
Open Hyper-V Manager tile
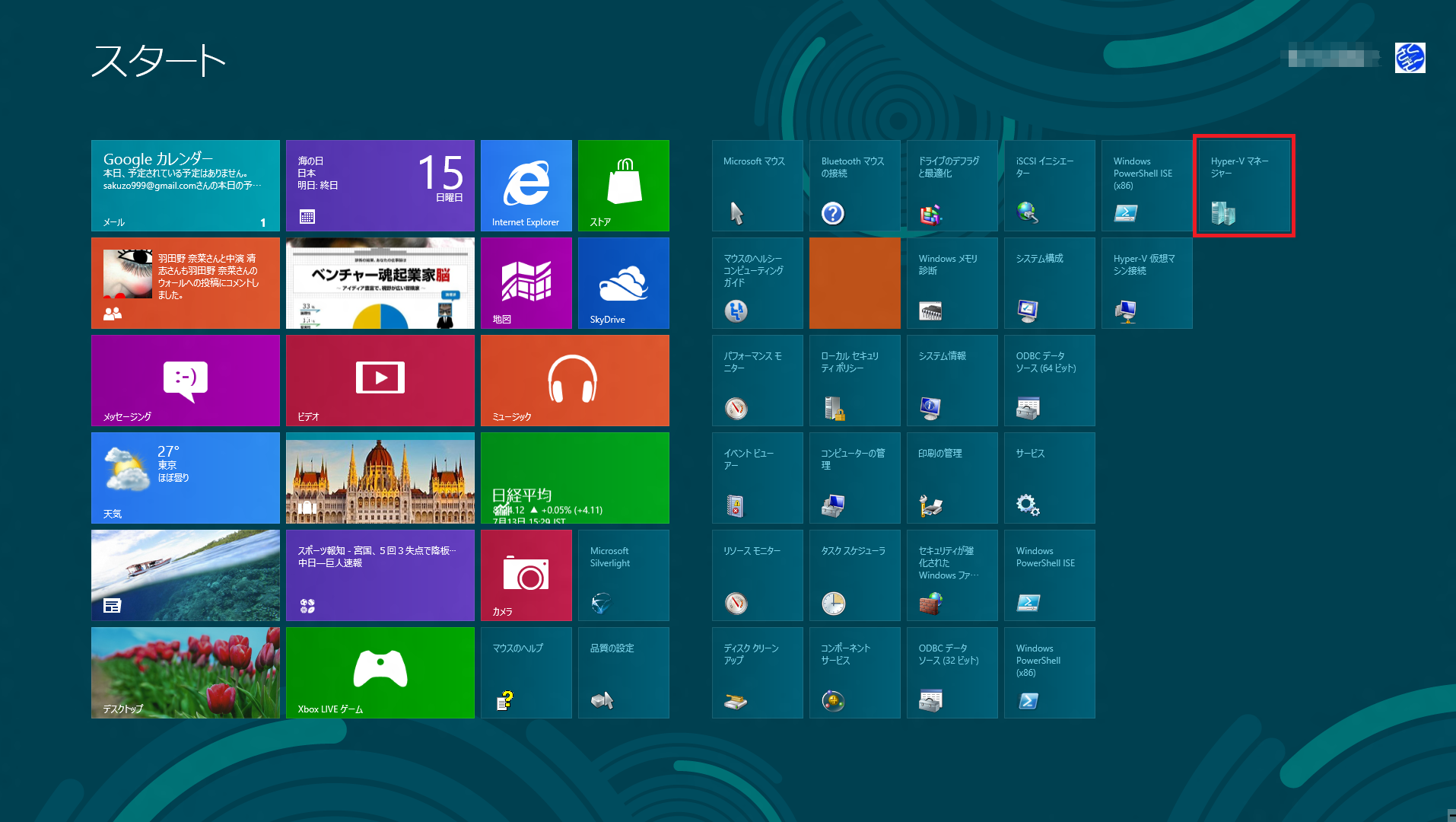coord(1244,186)
